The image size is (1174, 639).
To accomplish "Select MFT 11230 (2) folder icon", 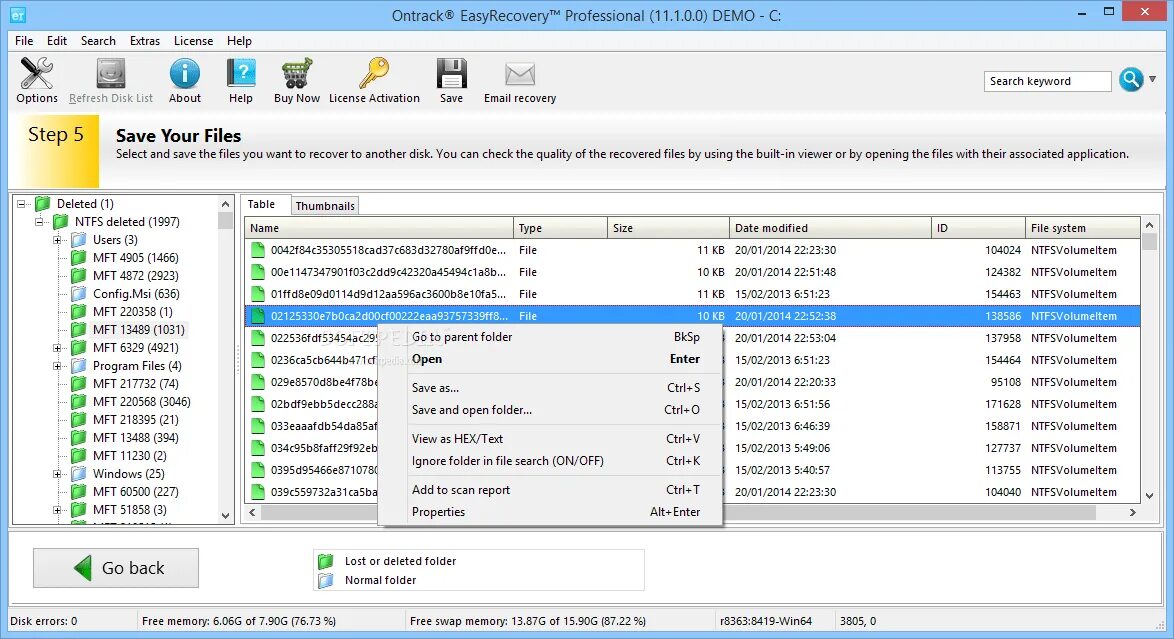I will [x=79, y=455].
